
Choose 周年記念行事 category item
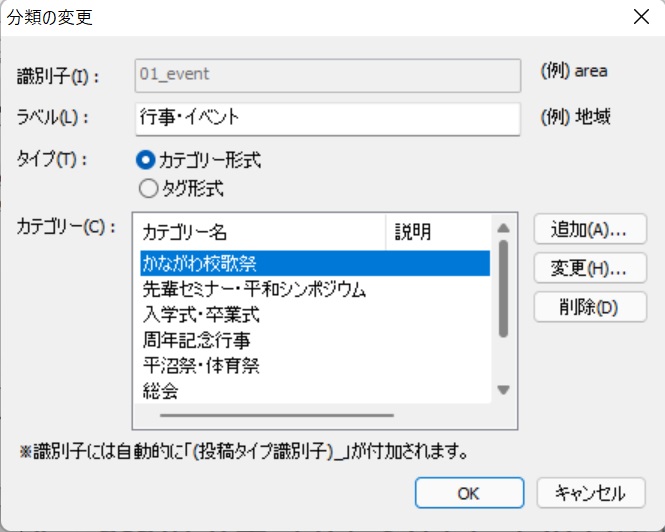point(195,340)
